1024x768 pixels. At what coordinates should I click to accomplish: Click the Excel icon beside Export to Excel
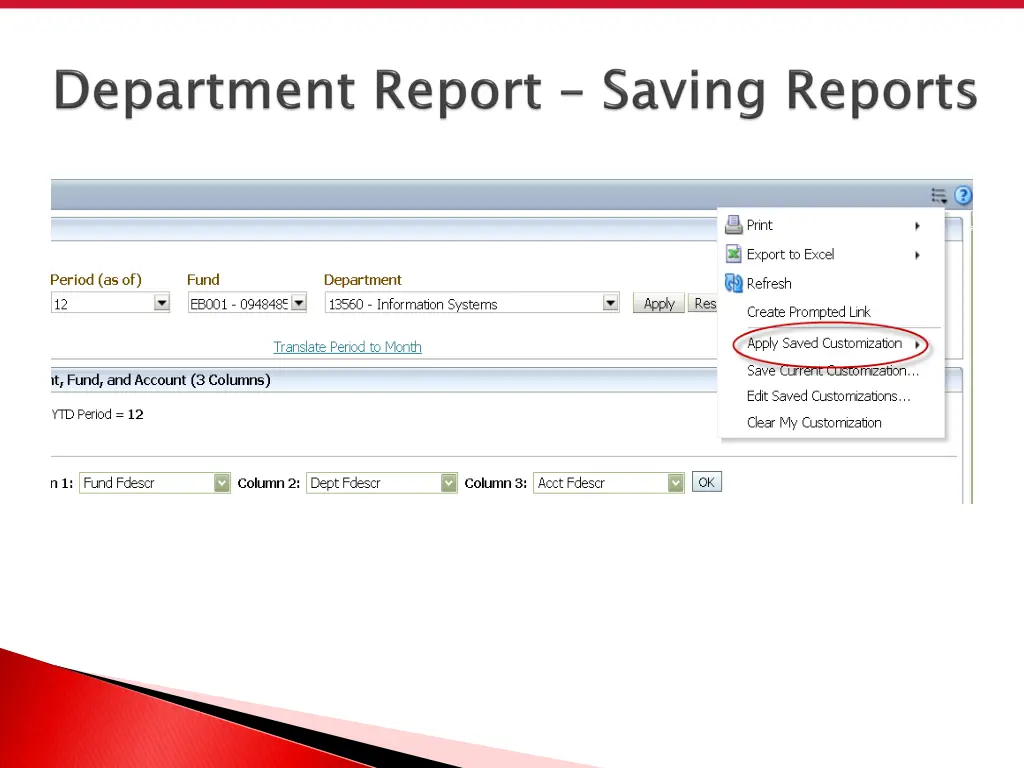click(x=733, y=254)
